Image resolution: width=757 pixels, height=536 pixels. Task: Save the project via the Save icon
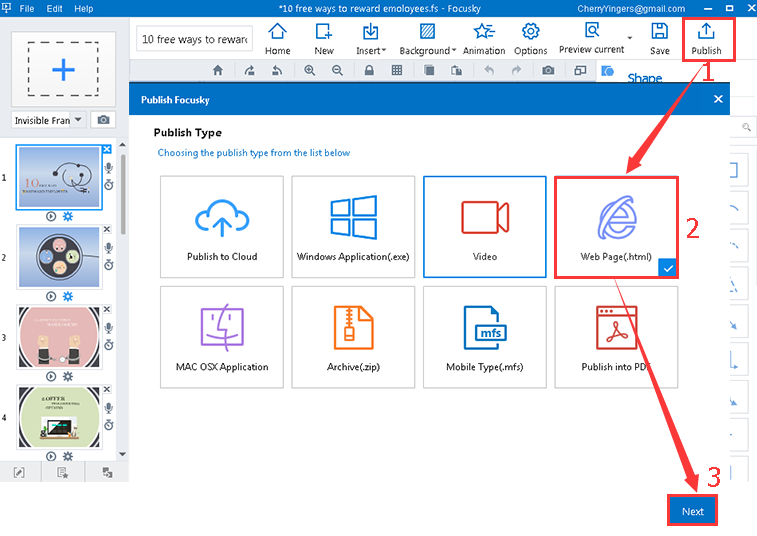[x=659, y=39]
